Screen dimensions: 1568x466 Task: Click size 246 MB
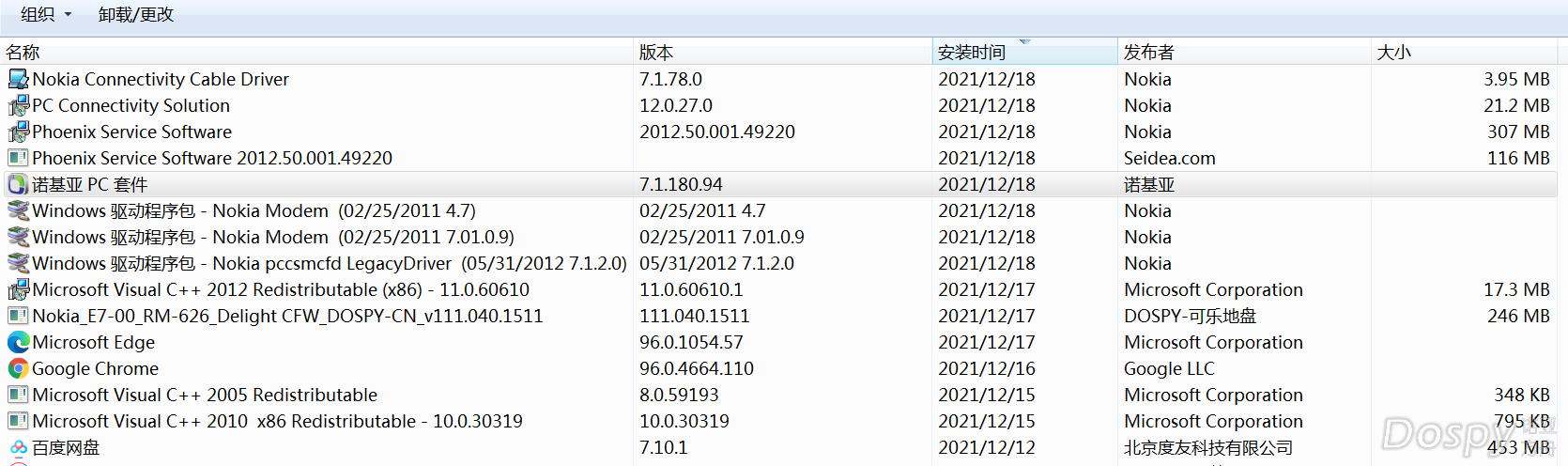click(1518, 316)
